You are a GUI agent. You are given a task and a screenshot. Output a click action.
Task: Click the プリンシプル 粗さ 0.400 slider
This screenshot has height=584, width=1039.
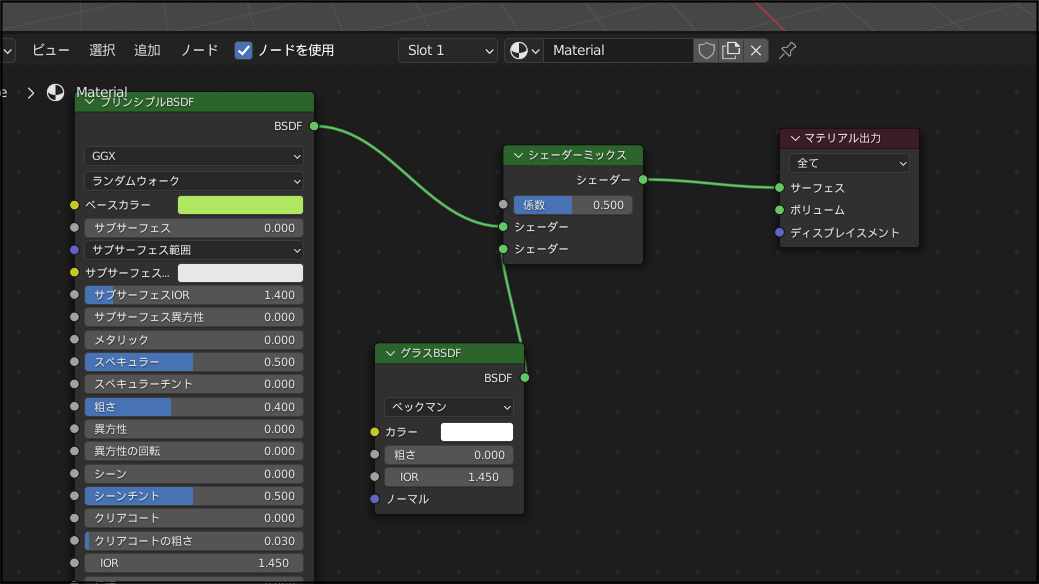point(193,407)
